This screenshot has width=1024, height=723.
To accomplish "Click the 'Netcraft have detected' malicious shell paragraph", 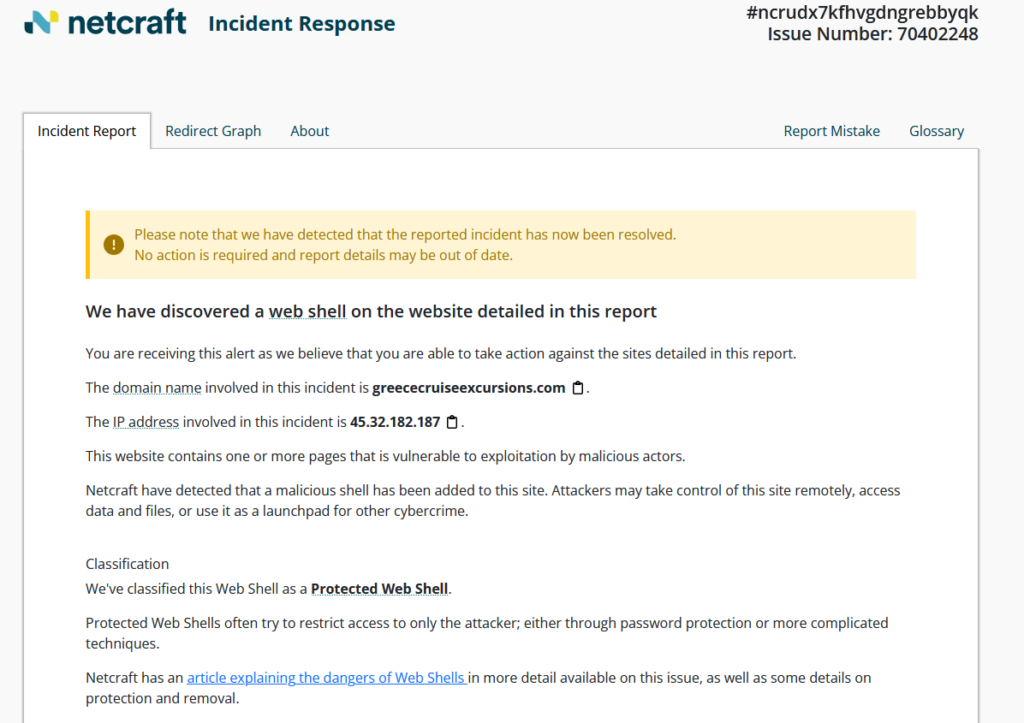I will click(x=493, y=500).
